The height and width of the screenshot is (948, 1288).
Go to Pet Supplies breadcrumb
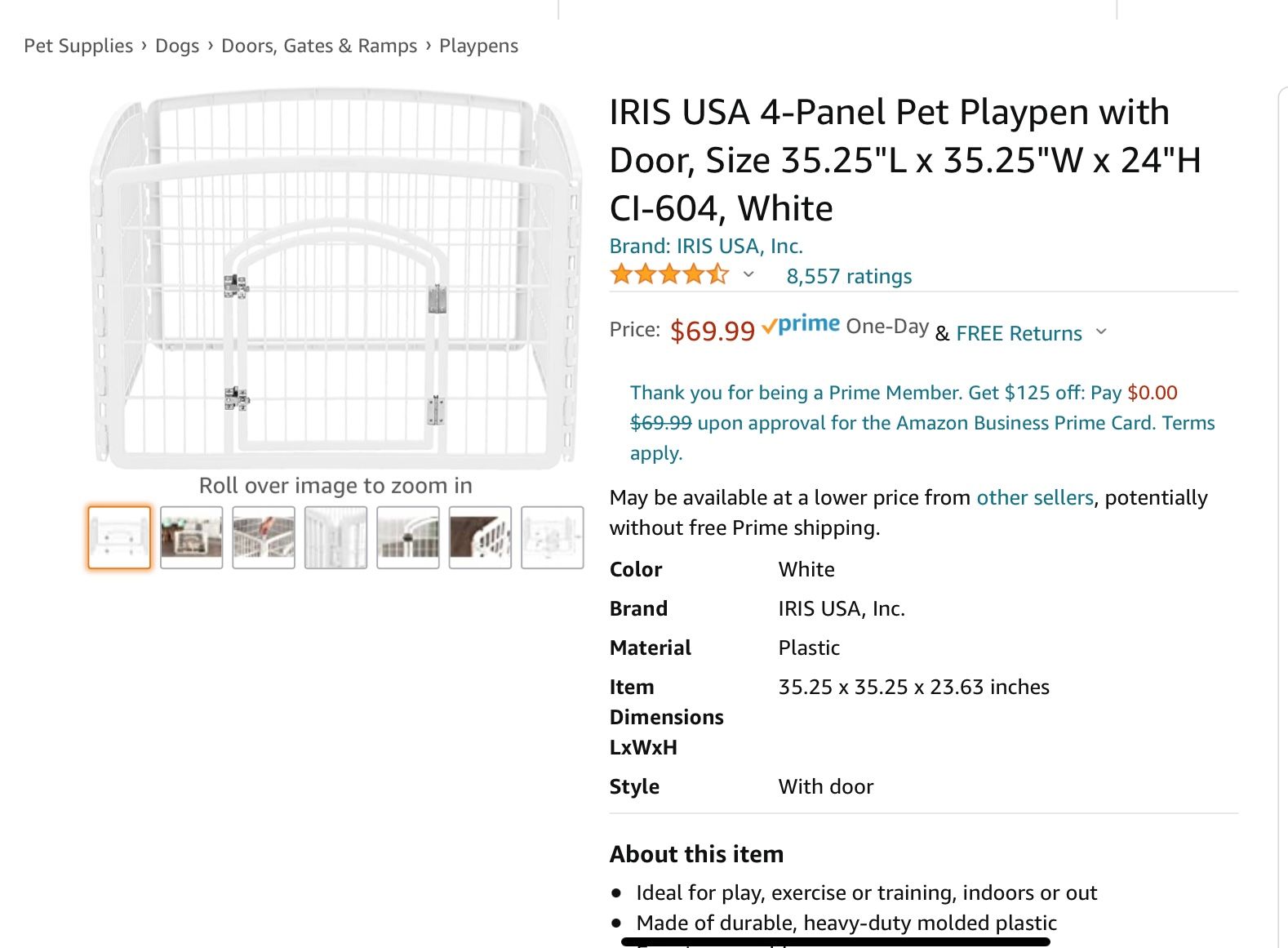(78, 46)
